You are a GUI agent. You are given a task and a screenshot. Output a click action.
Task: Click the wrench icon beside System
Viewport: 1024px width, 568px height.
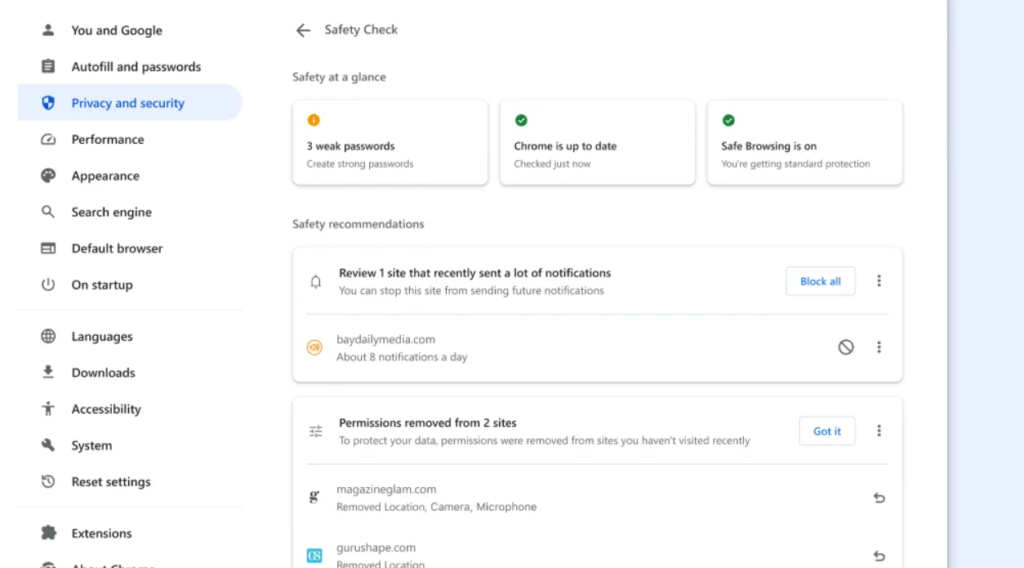[x=48, y=445]
